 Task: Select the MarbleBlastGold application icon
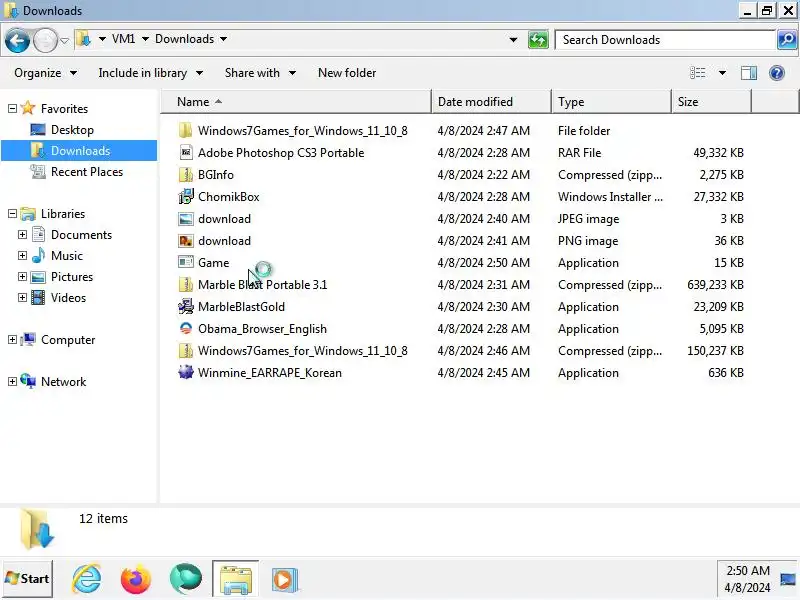coord(186,307)
